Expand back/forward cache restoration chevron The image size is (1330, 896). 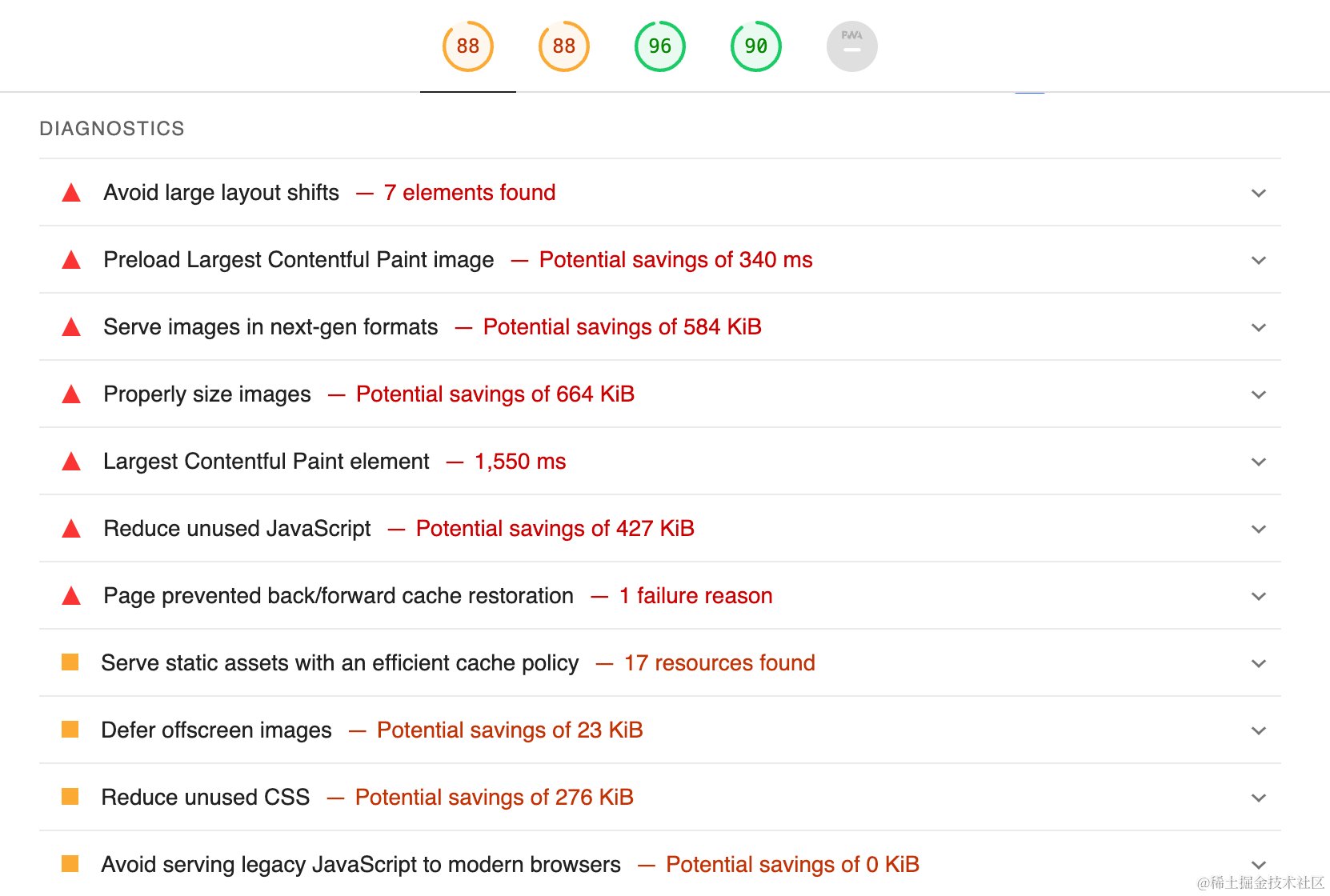(x=1259, y=596)
